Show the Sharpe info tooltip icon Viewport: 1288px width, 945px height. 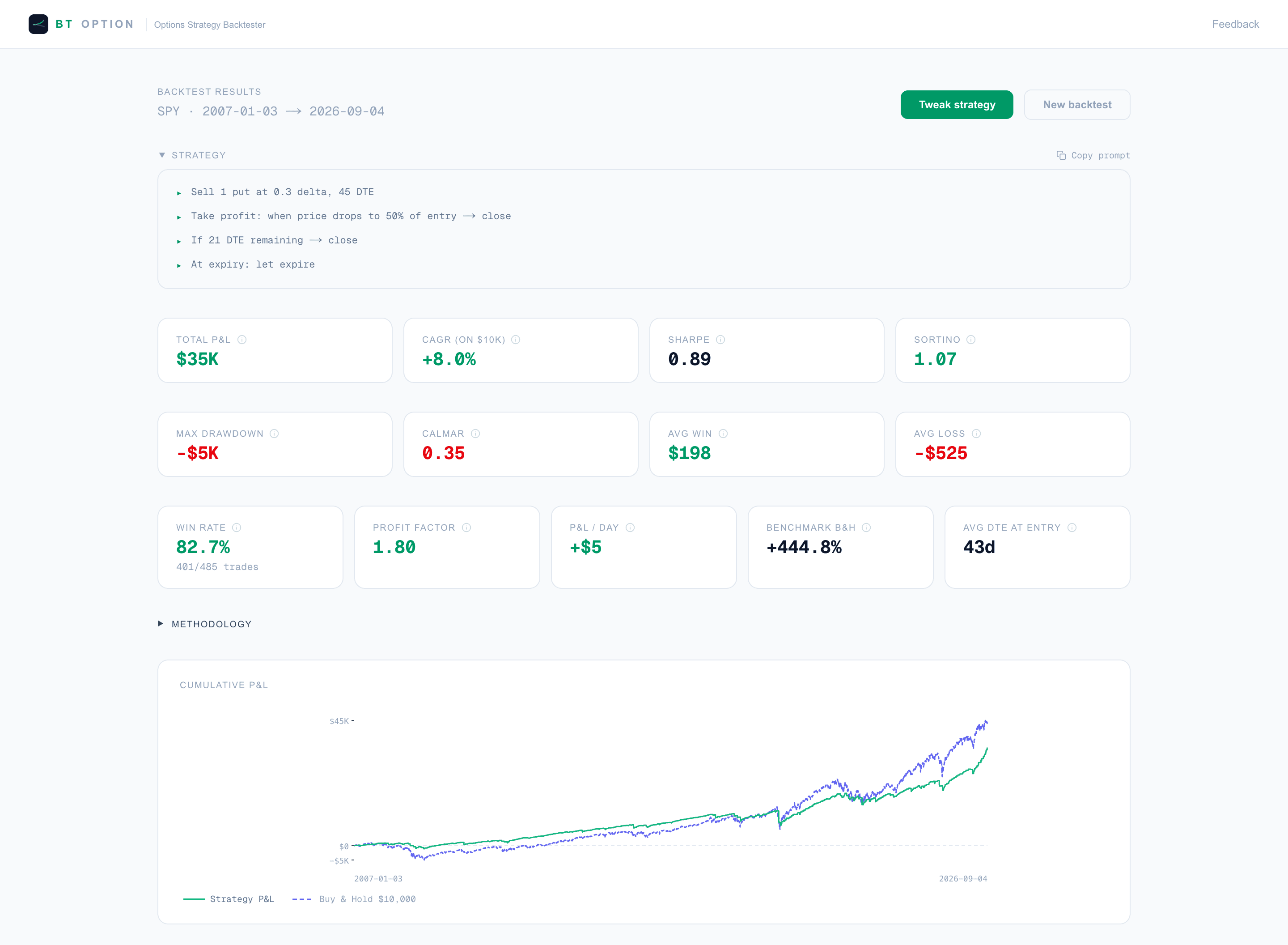(720, 340)
